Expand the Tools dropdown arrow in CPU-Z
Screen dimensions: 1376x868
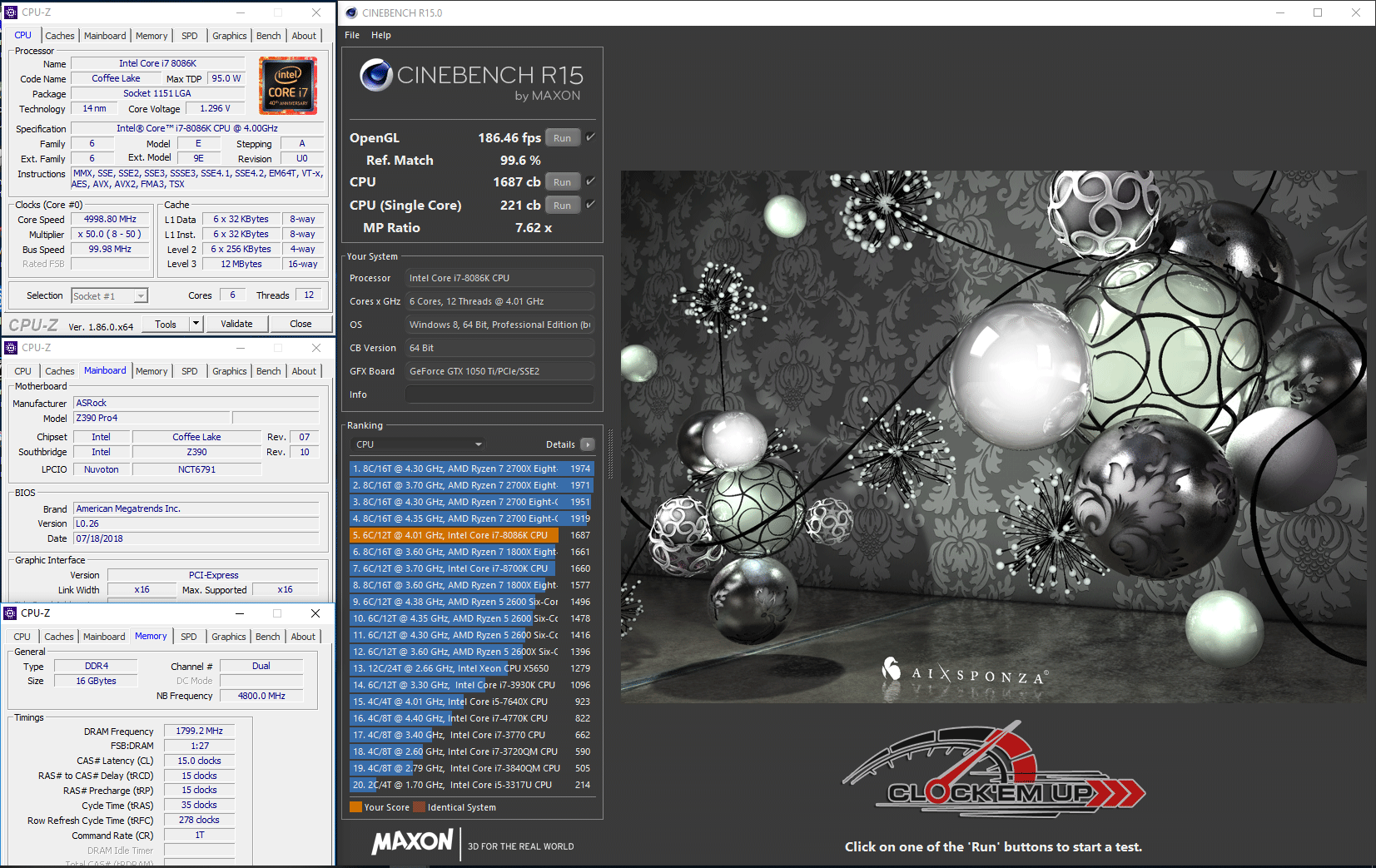pyautogui.click(x=196, y=324)
